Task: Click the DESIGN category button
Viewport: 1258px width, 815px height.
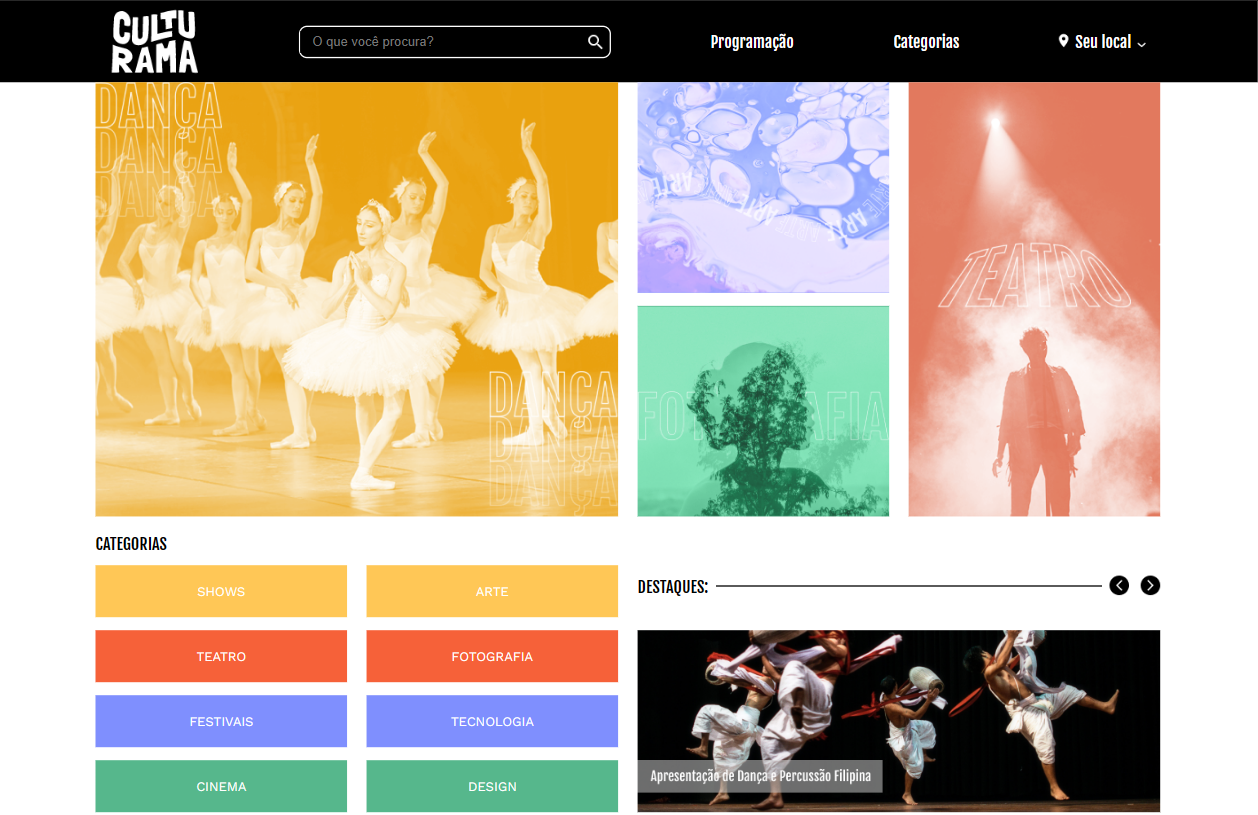Action: click(x=492, y=786)
